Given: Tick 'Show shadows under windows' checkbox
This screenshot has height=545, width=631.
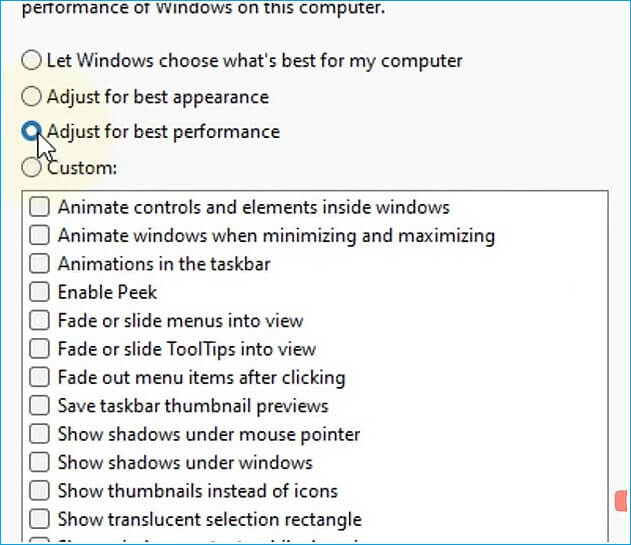Looking at the screenshot, I should pos(39,463).
